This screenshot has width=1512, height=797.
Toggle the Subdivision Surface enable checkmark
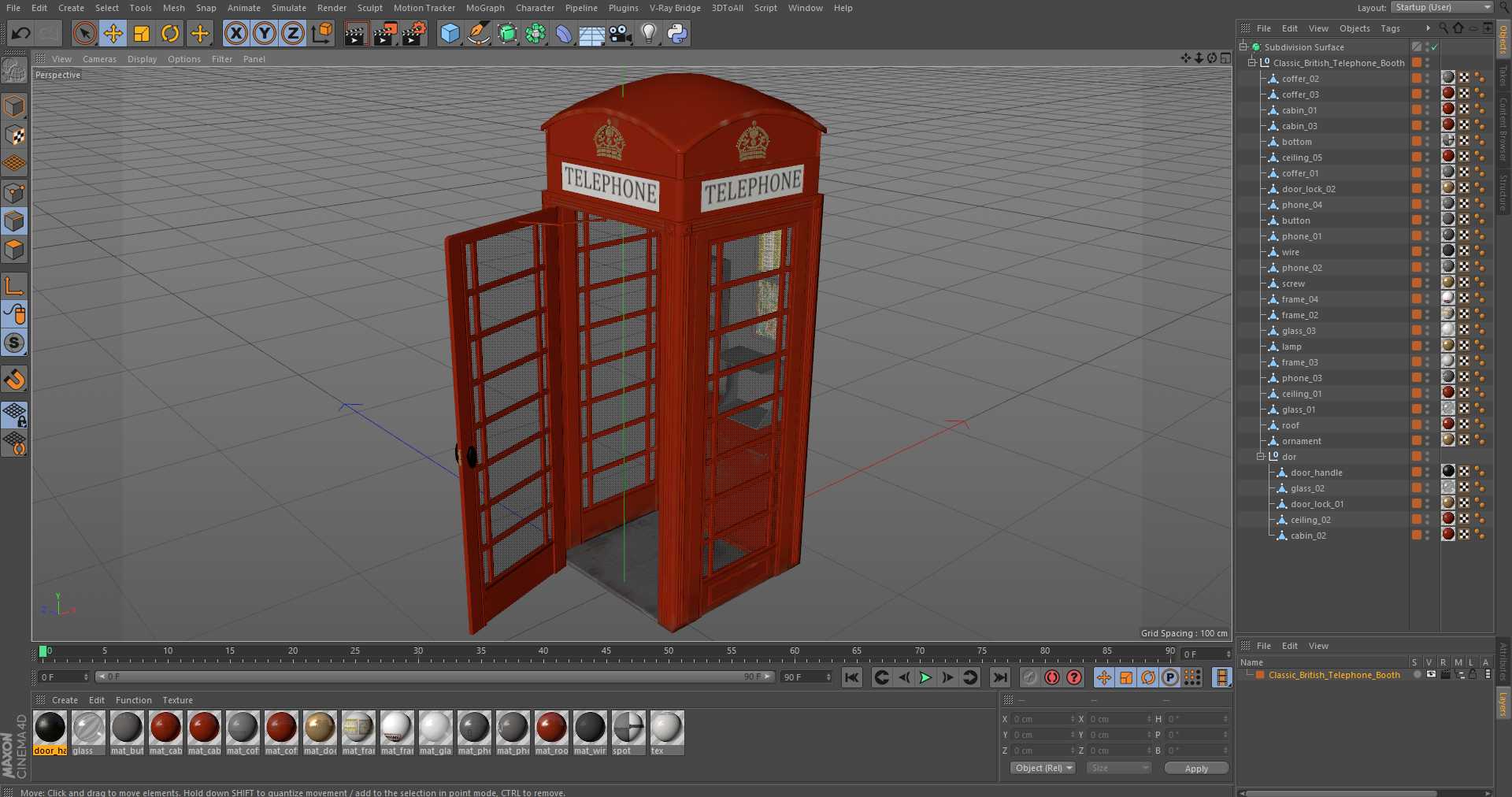pyautogui.click(x=1435, y=47)
